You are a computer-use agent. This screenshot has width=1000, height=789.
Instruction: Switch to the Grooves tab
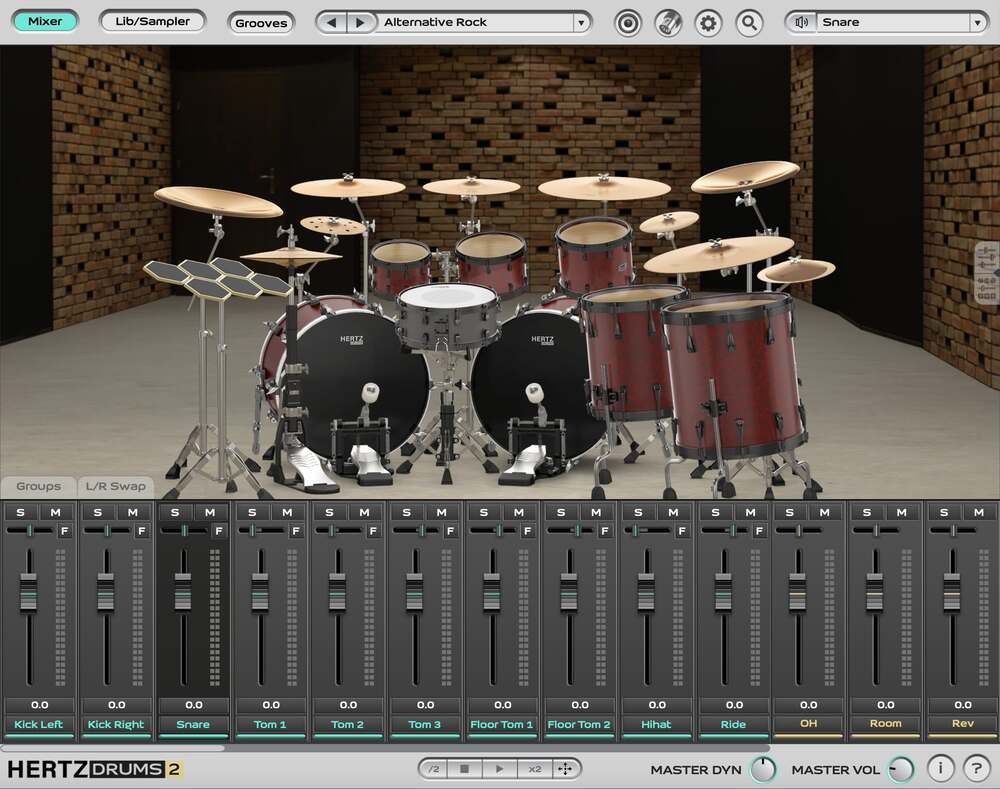[x=261, y=23]
